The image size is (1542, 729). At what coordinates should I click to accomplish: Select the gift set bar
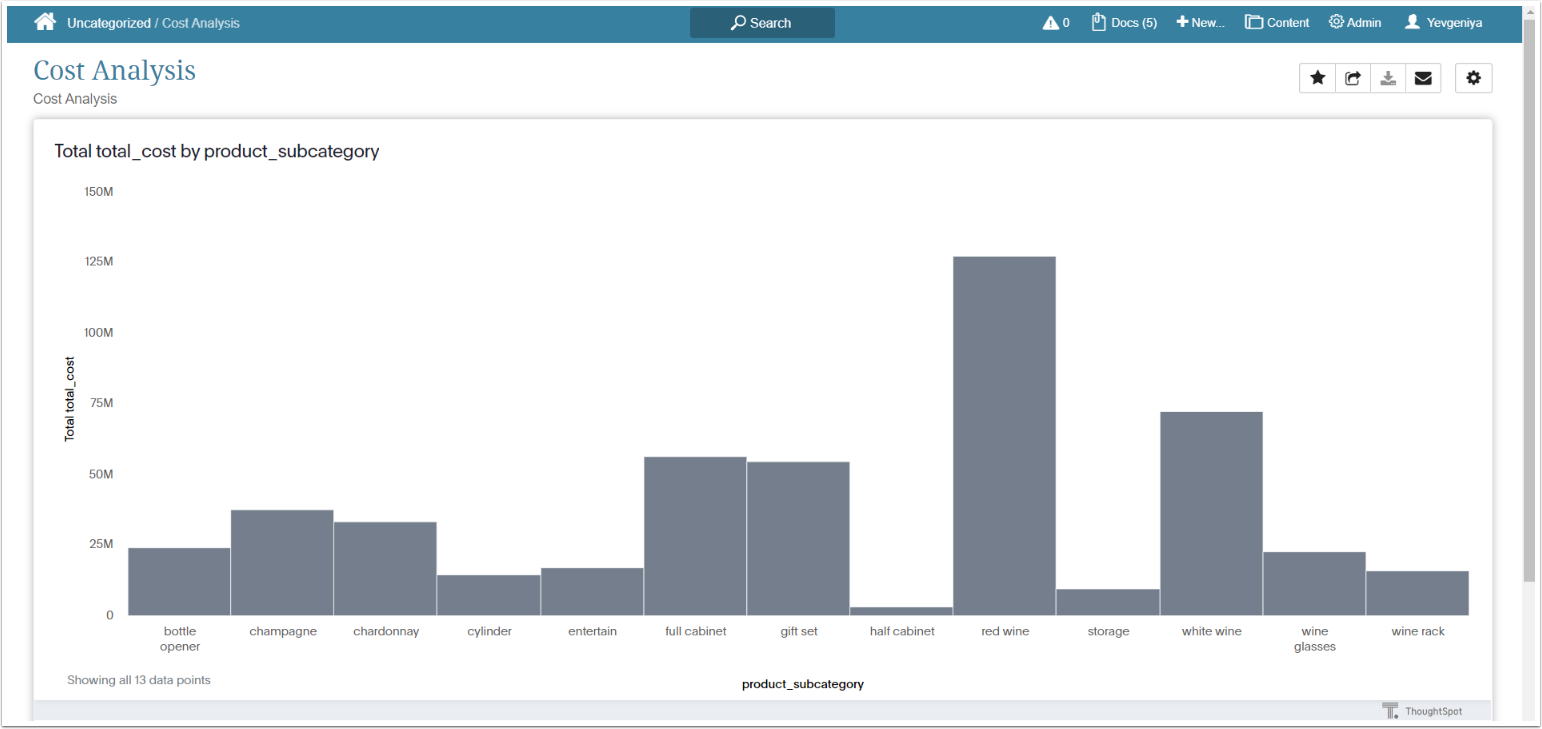click(x=798, y=539)
